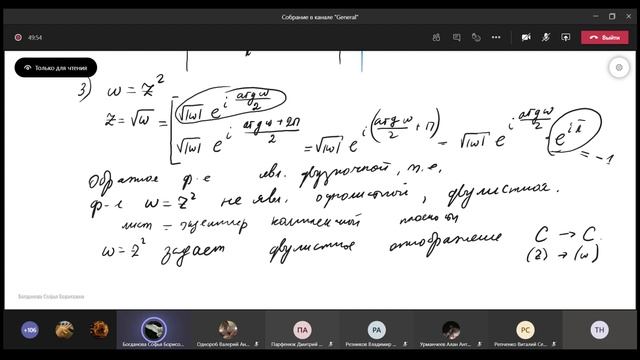Viewport: 640px width, 360px height.
Task: Open whiteboard settings gear in the corner
Action: click(619, 68)
